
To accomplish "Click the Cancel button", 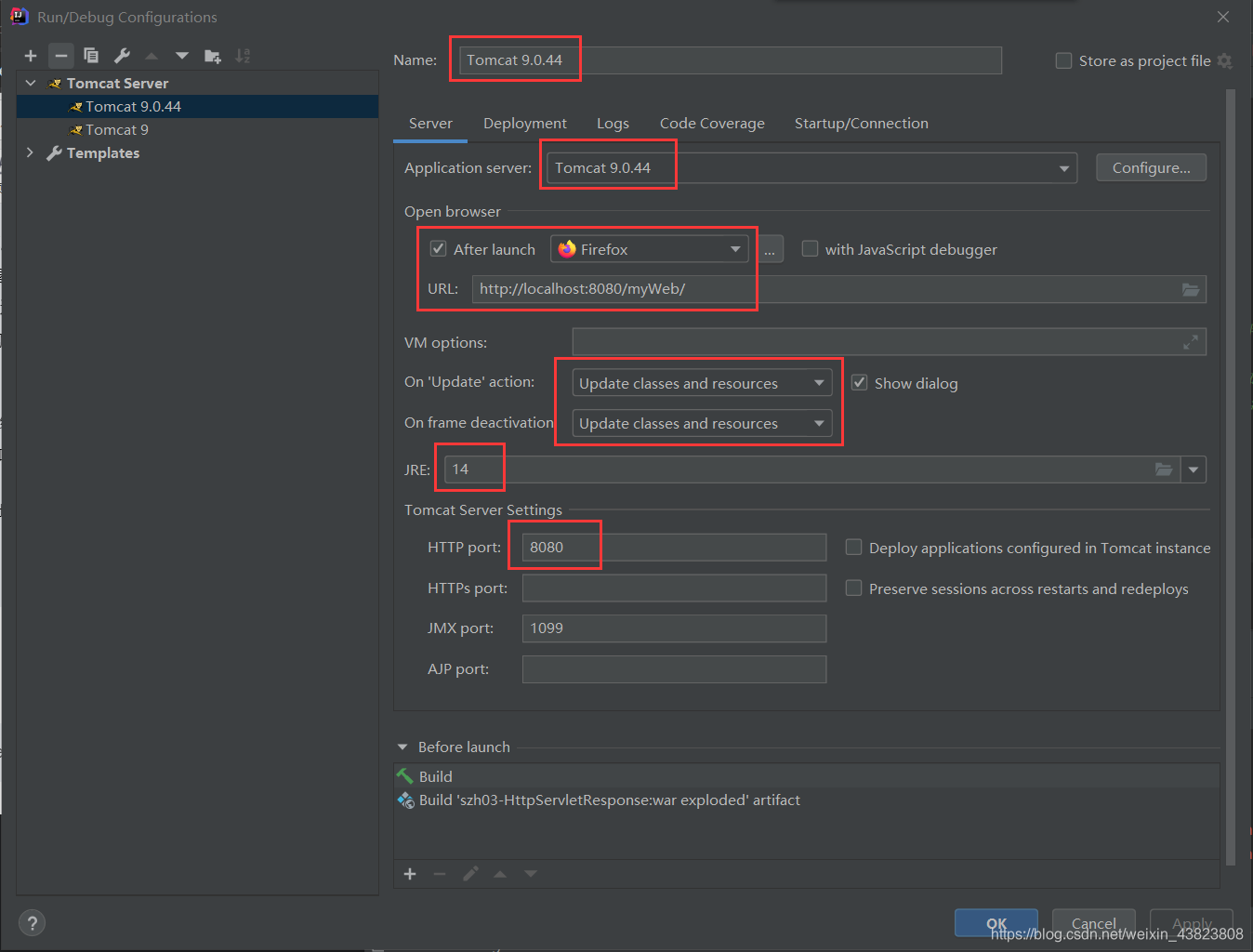I will (1094, 923).
